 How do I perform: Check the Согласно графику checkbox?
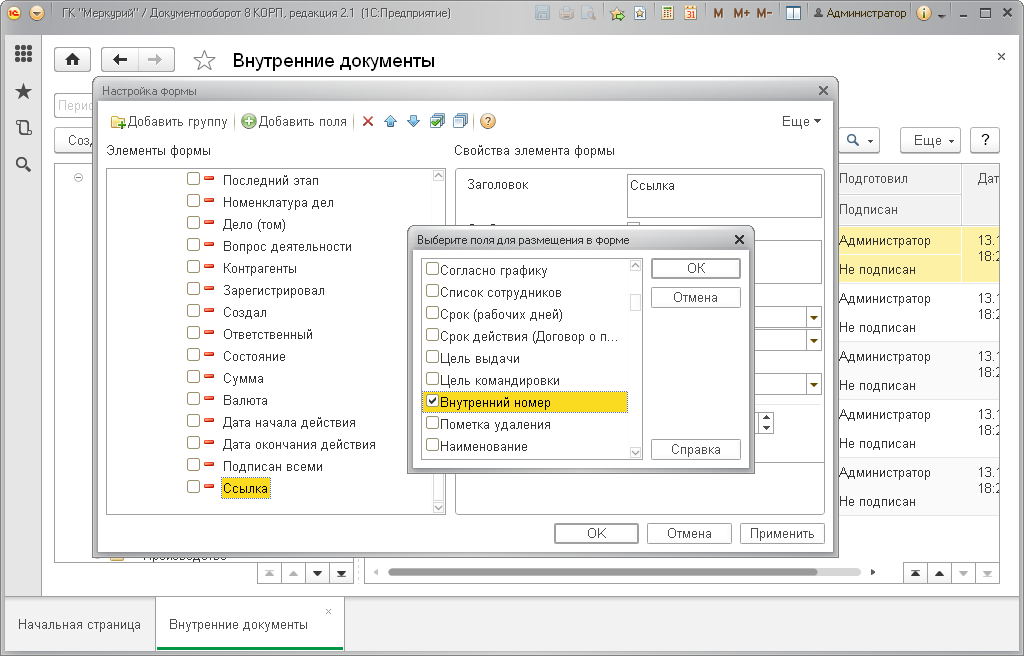pos(432,269)
